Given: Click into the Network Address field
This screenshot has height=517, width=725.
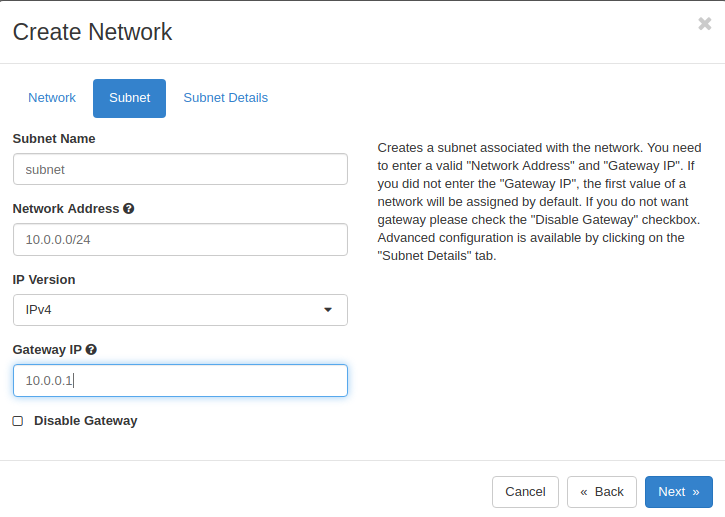Looking at the screenshot, I should [180, 240].
